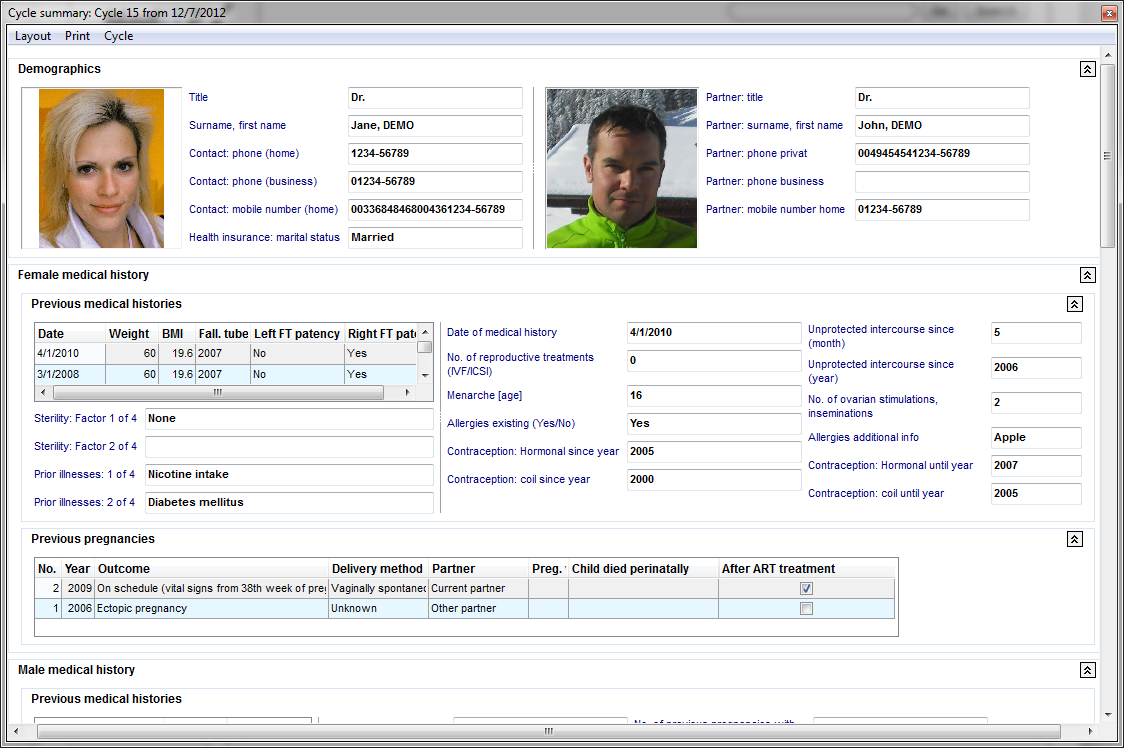Click Unprotected intercourse since year 2006 field

[1036, 368]
